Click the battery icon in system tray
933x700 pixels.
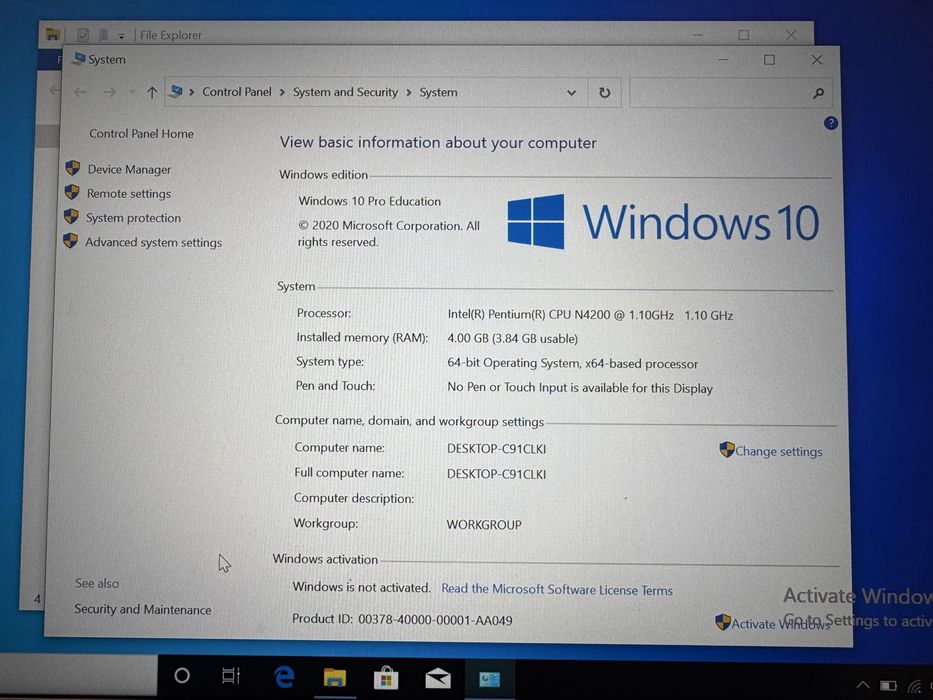[x=888, y=686]
